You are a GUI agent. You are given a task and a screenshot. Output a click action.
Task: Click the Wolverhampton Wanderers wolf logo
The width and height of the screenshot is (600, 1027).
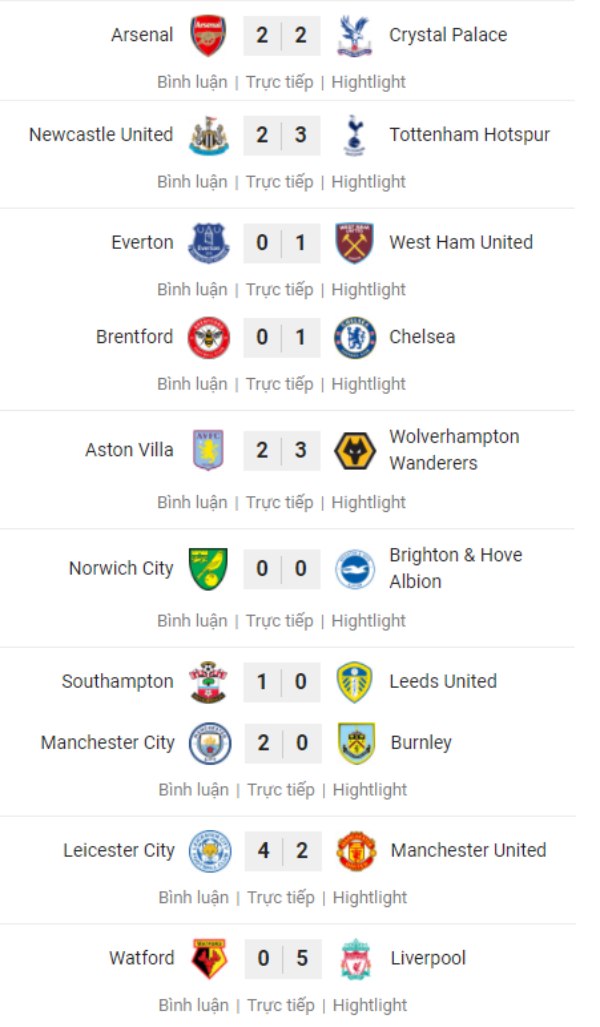tap(354, 450)
